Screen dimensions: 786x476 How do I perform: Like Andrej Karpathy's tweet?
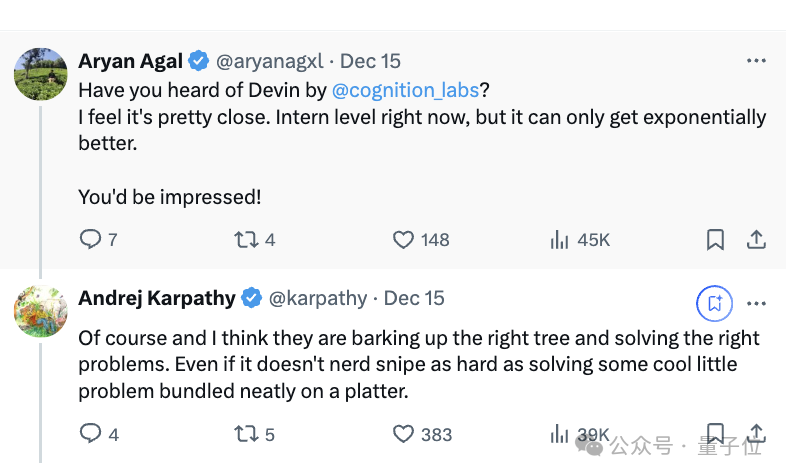tap(403, 434)
